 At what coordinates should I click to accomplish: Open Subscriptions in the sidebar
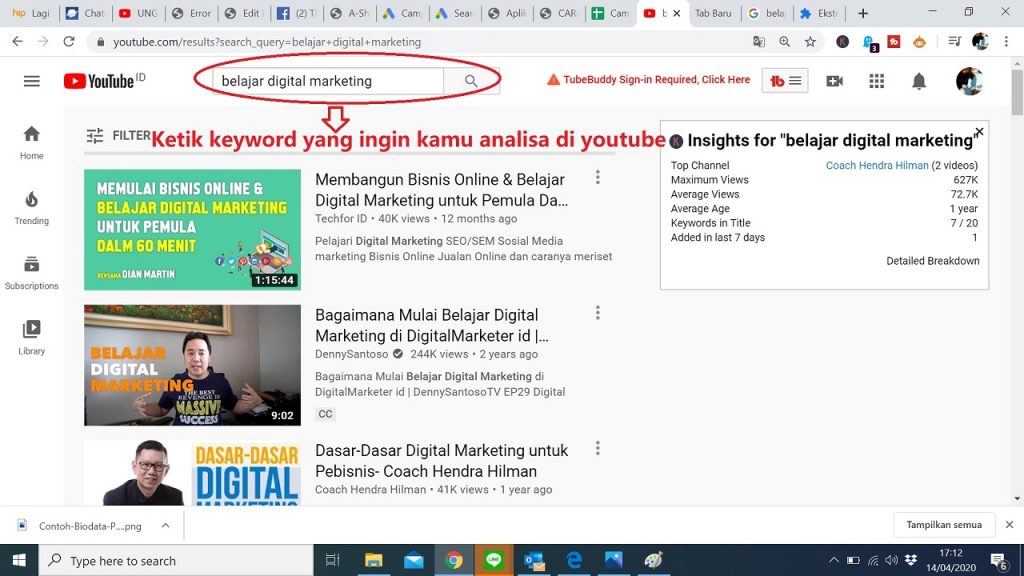(x=31, y=272)
